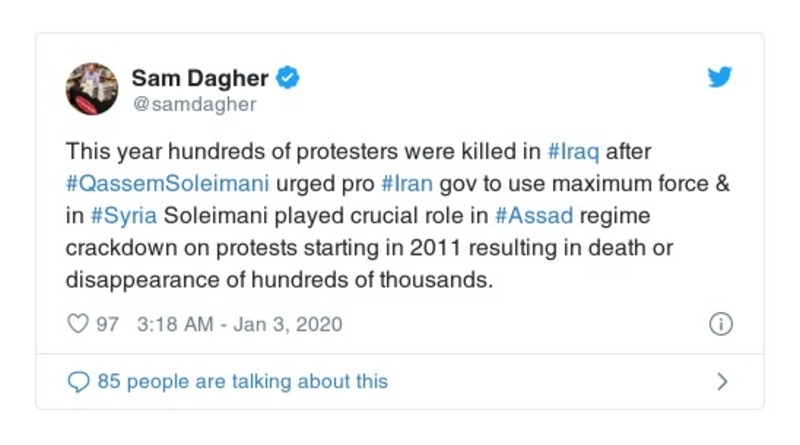Open the 3:18 AM - Jan 3, 2020 timestamp
This screenshot has width=800, height=445.
240,324
